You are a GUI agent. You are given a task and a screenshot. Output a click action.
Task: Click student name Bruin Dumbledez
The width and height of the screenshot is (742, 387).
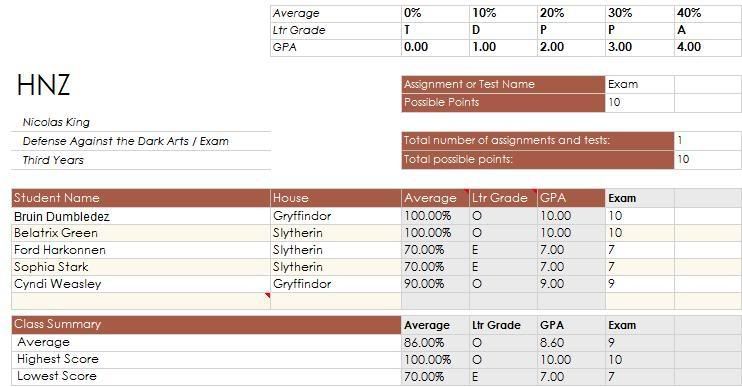(62, 216)
